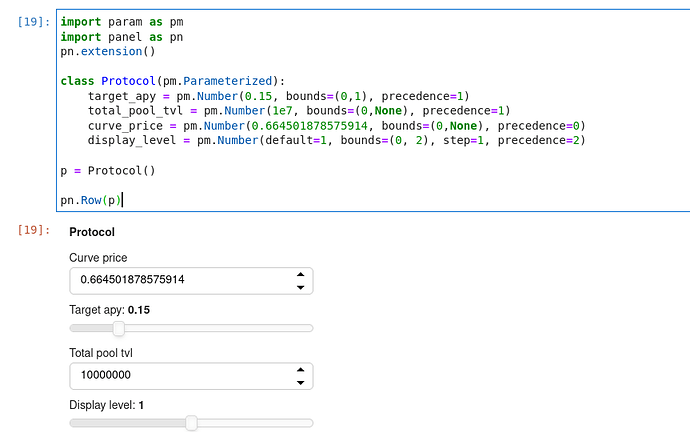Click the 'import param as pm' line
The image size is (690, 432).
coord(122,22)
